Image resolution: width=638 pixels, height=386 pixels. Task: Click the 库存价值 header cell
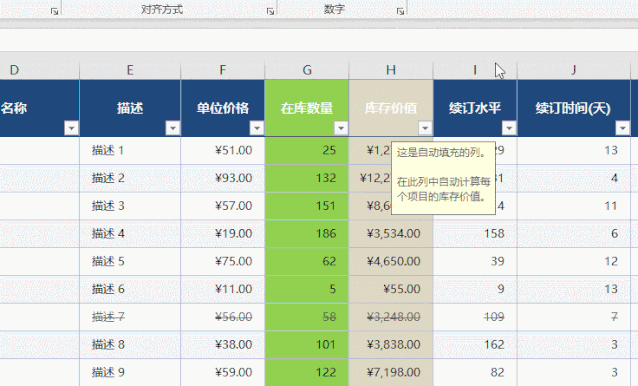click(391, 108)
